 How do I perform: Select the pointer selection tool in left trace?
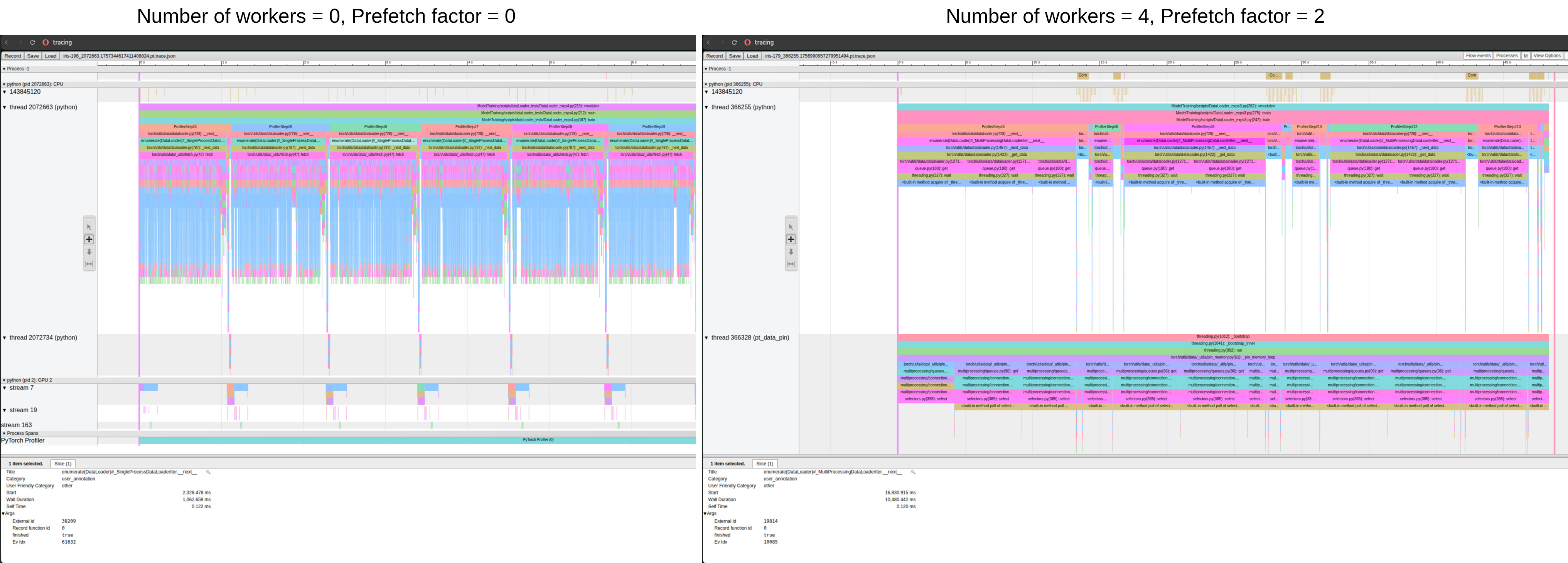89,227
